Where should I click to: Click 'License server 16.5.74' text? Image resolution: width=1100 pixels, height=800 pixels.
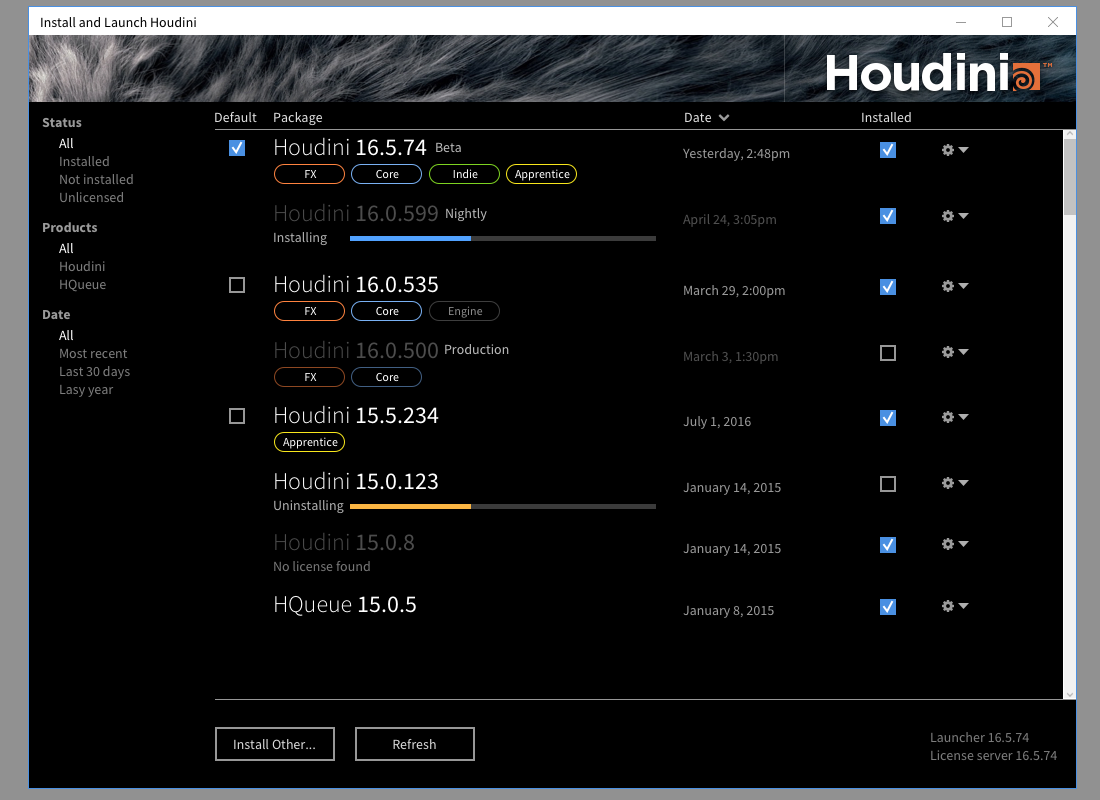(993, 756)
